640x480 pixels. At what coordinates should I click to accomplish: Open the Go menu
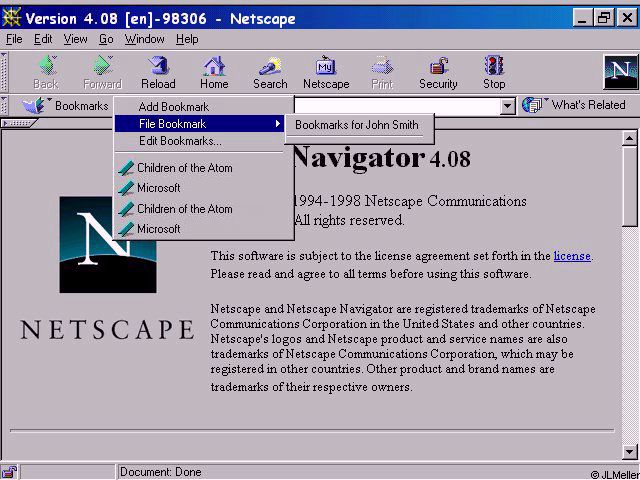106,39
